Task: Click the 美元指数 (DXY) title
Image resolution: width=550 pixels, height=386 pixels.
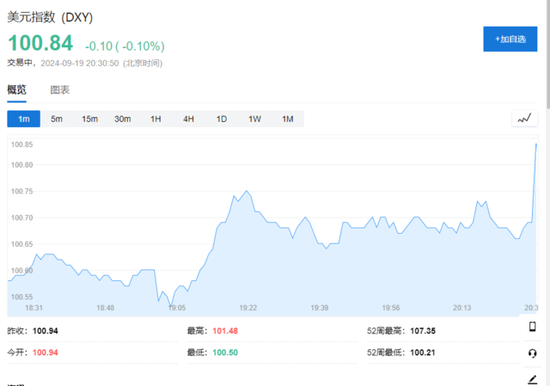Action: (50, 17)
